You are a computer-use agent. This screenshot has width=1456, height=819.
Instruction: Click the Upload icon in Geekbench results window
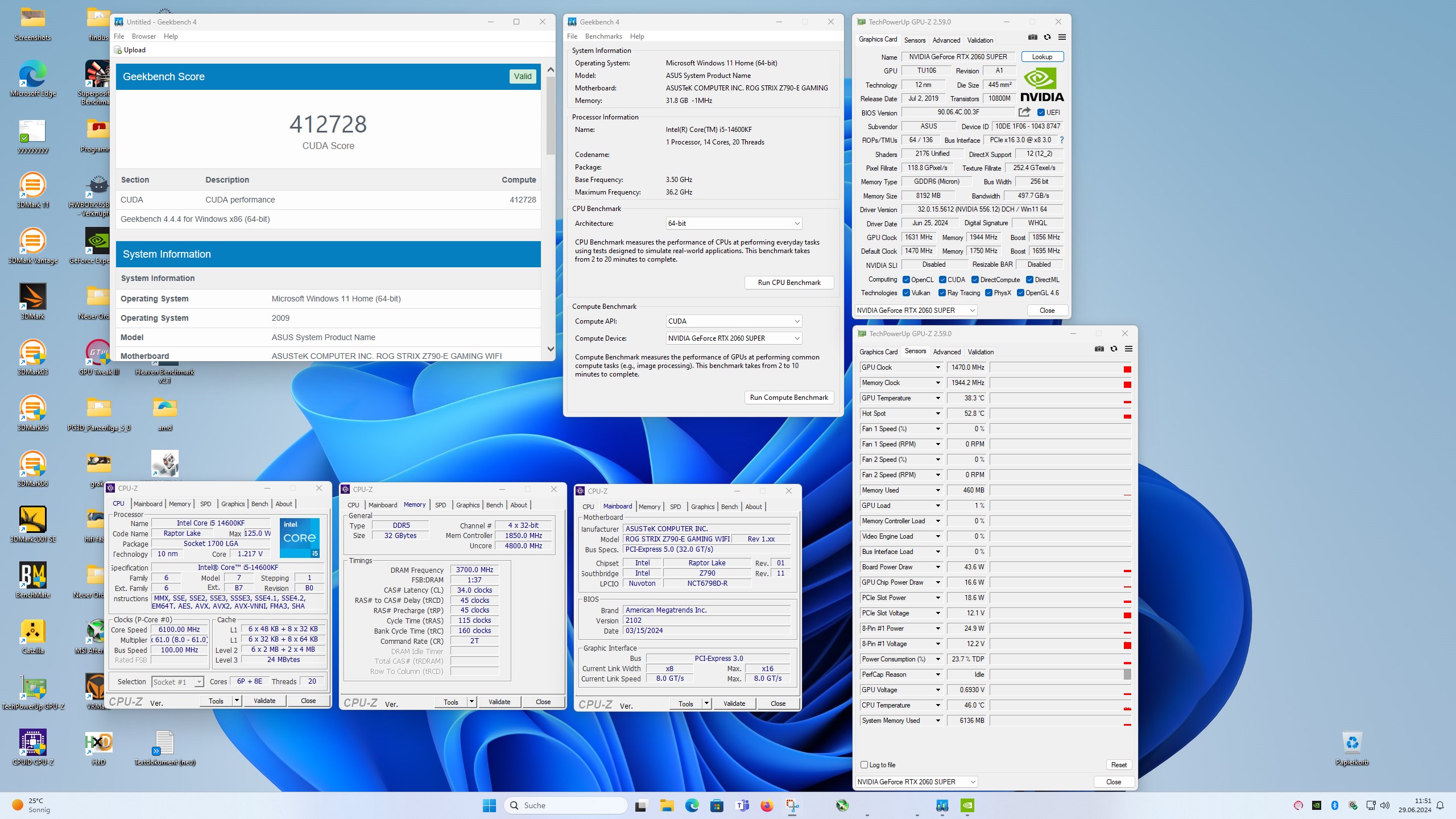[x=118, y=50]
